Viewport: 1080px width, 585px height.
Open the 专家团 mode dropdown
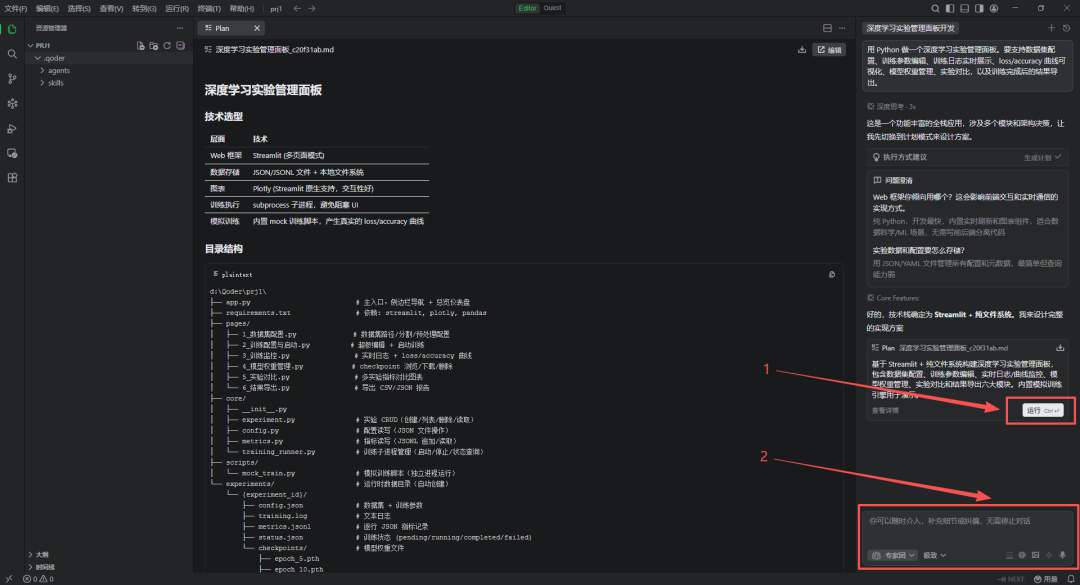(893, 555)
